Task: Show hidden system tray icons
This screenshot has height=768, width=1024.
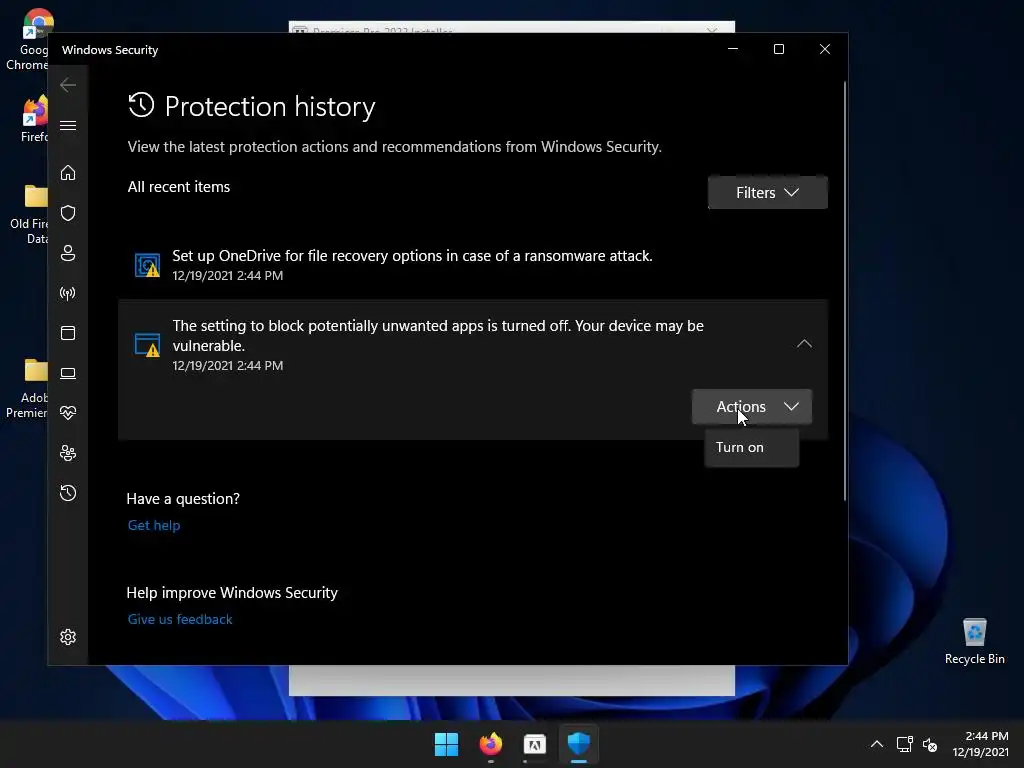Action: [877, 744]
